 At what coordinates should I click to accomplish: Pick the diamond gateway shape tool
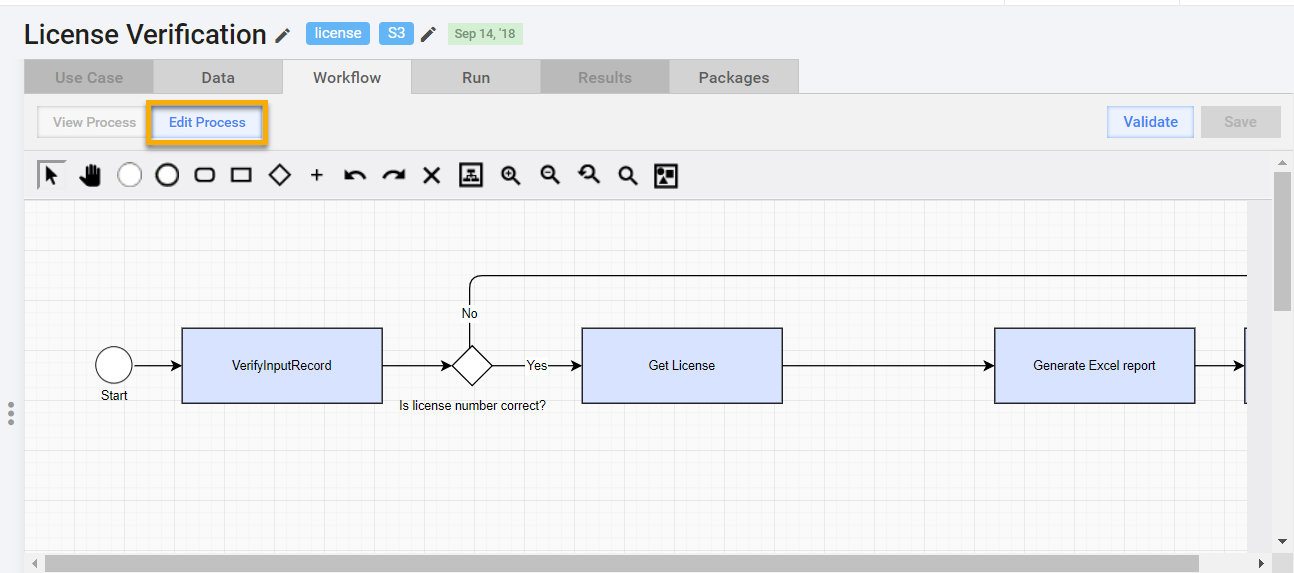pyautogui.click(x=280, y=175)
